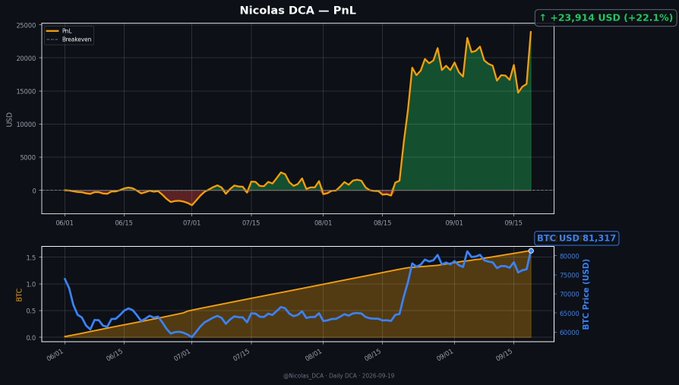Screen dimensions: 679x385
Task: Select the PnL legend label
Action: [x=67, y=31]
